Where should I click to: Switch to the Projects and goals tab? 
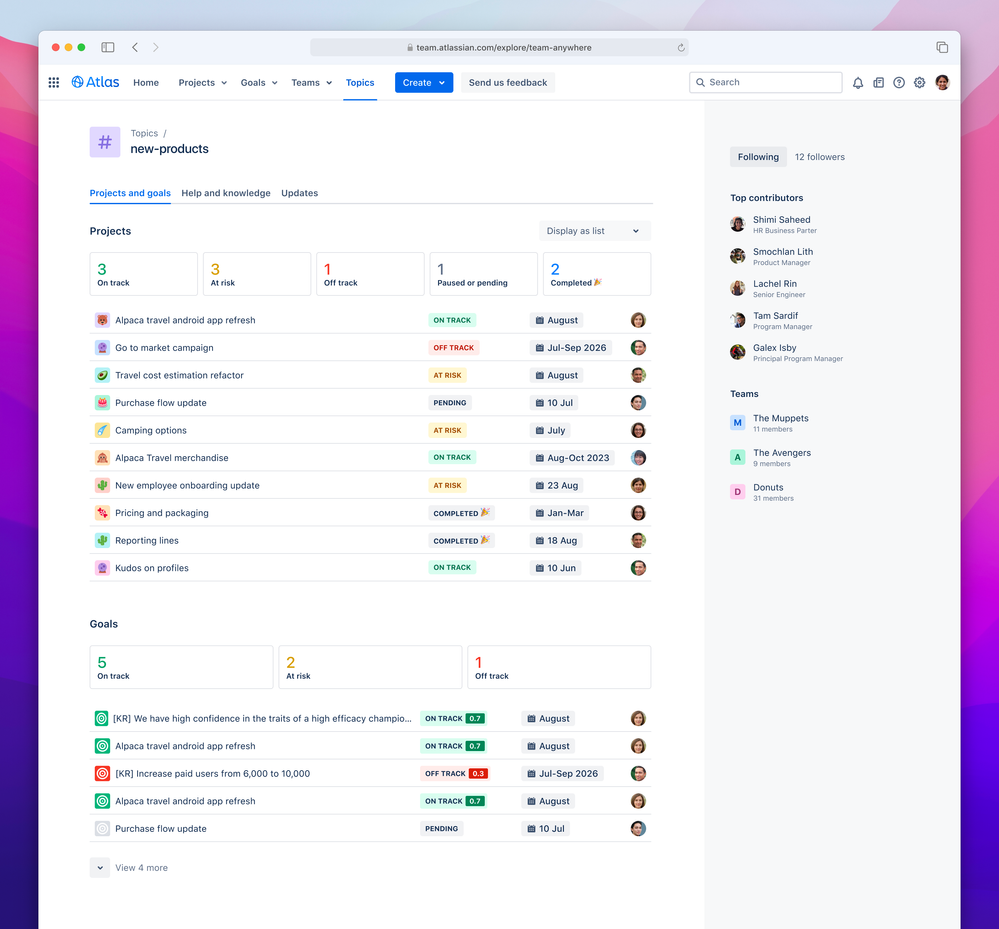point(130,193)
